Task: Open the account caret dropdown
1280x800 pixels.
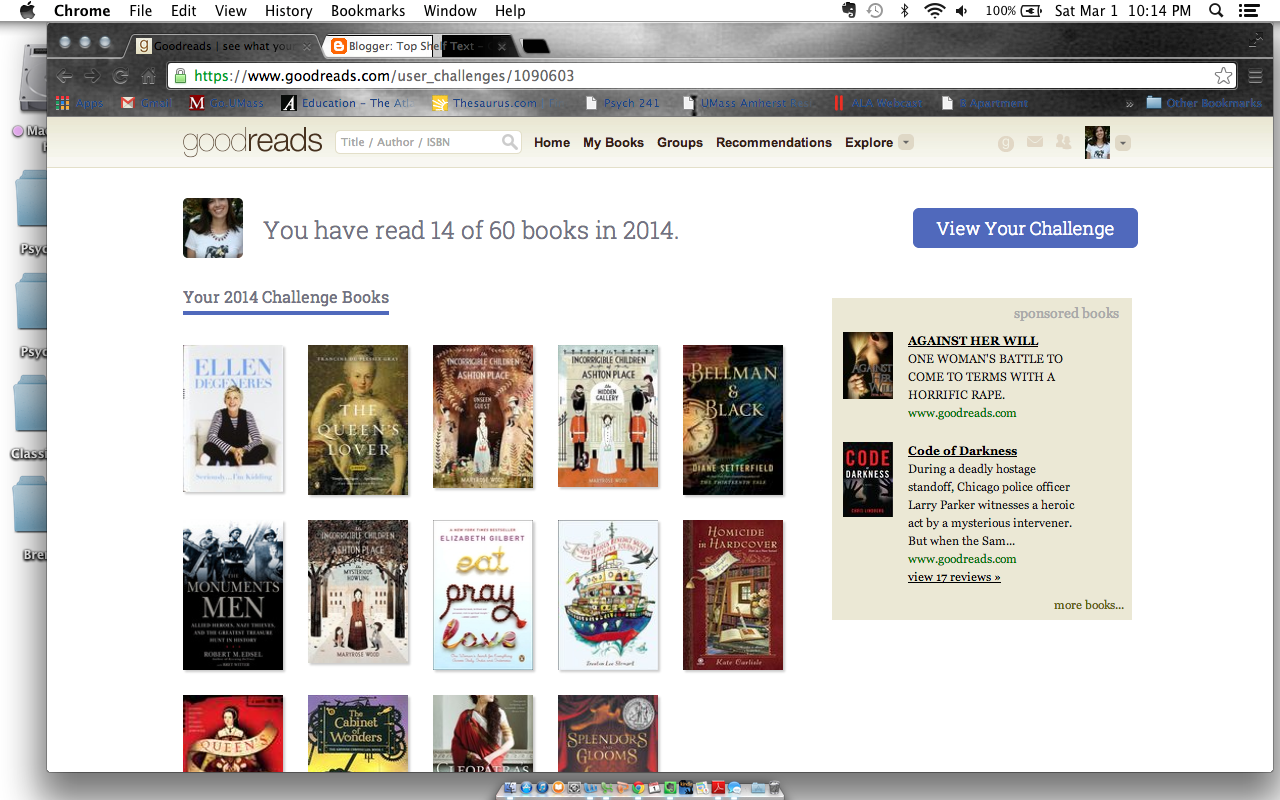Action: tap(1123, 143)
